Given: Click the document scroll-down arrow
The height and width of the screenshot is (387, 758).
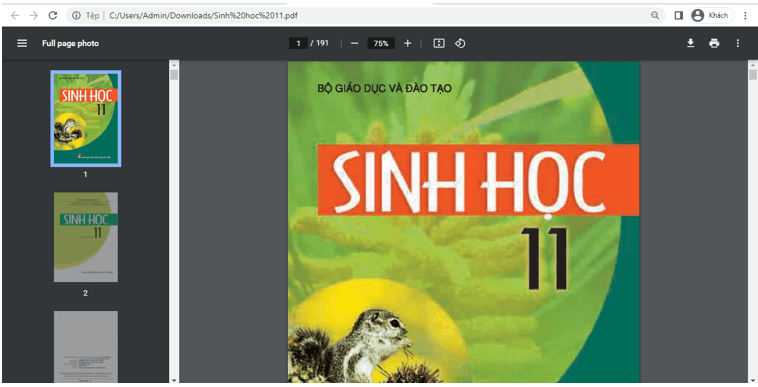Looking at the screenshot, I should [x=753, y=380].
